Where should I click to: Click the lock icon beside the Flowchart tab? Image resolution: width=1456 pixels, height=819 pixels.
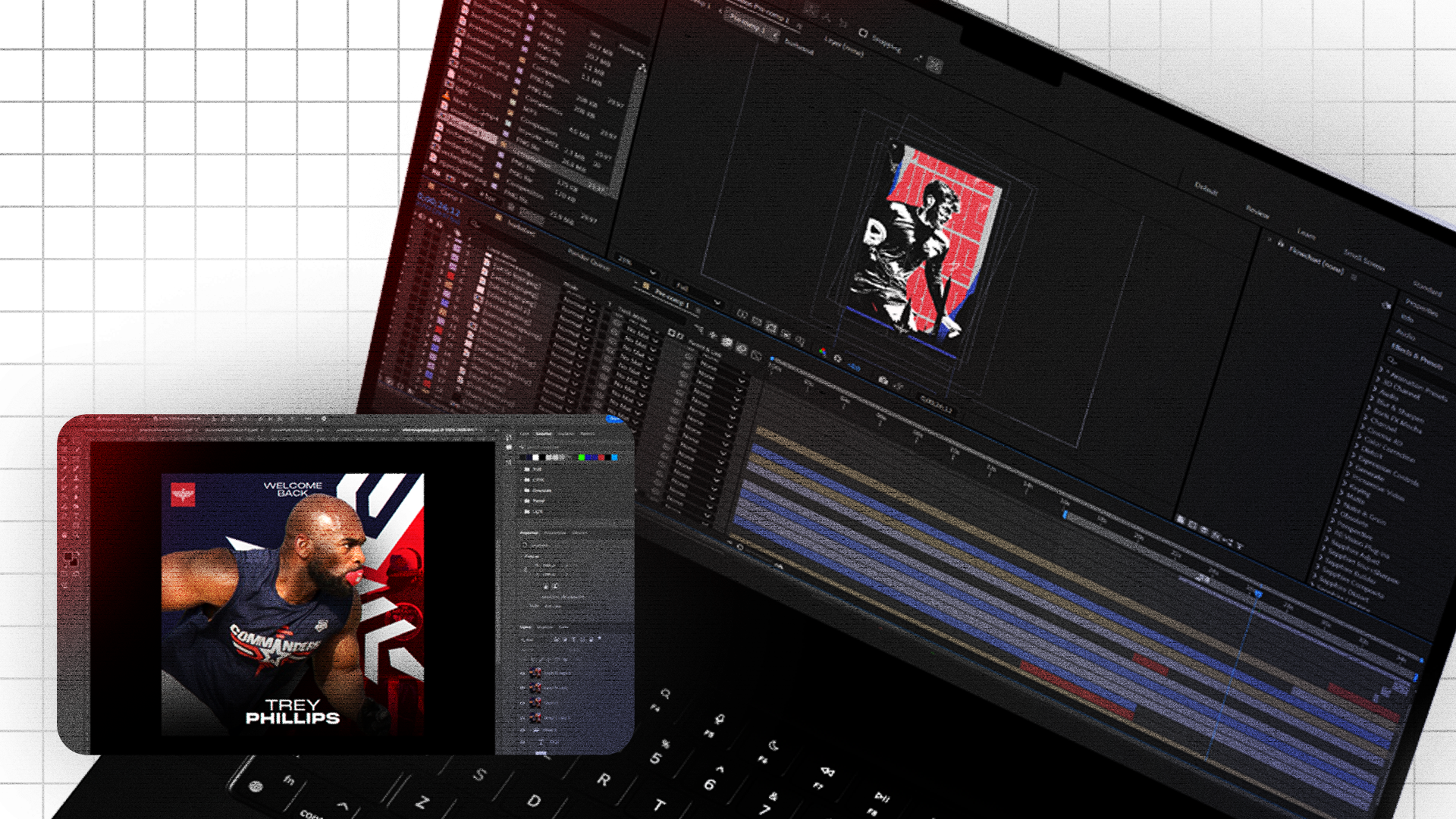(1281, 243)
